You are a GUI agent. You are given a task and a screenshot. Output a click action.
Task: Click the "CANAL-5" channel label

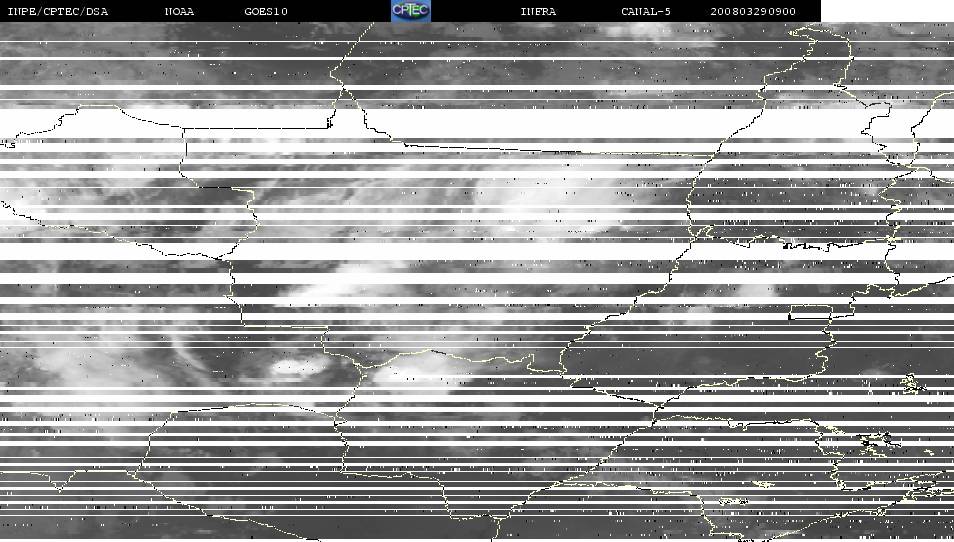point(646,12)
